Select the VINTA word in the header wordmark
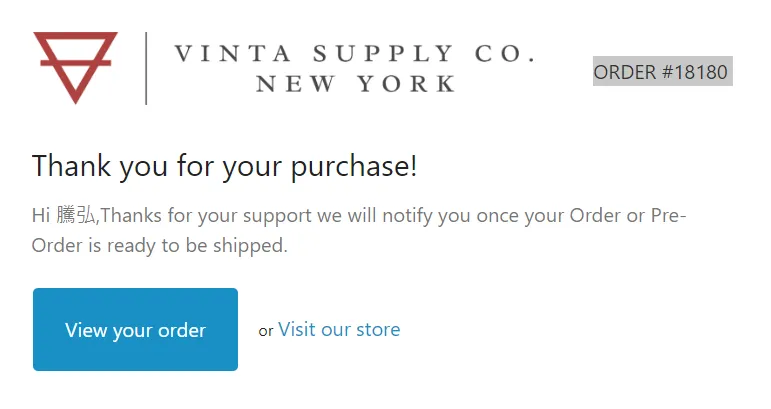 (x=233, y=54)
